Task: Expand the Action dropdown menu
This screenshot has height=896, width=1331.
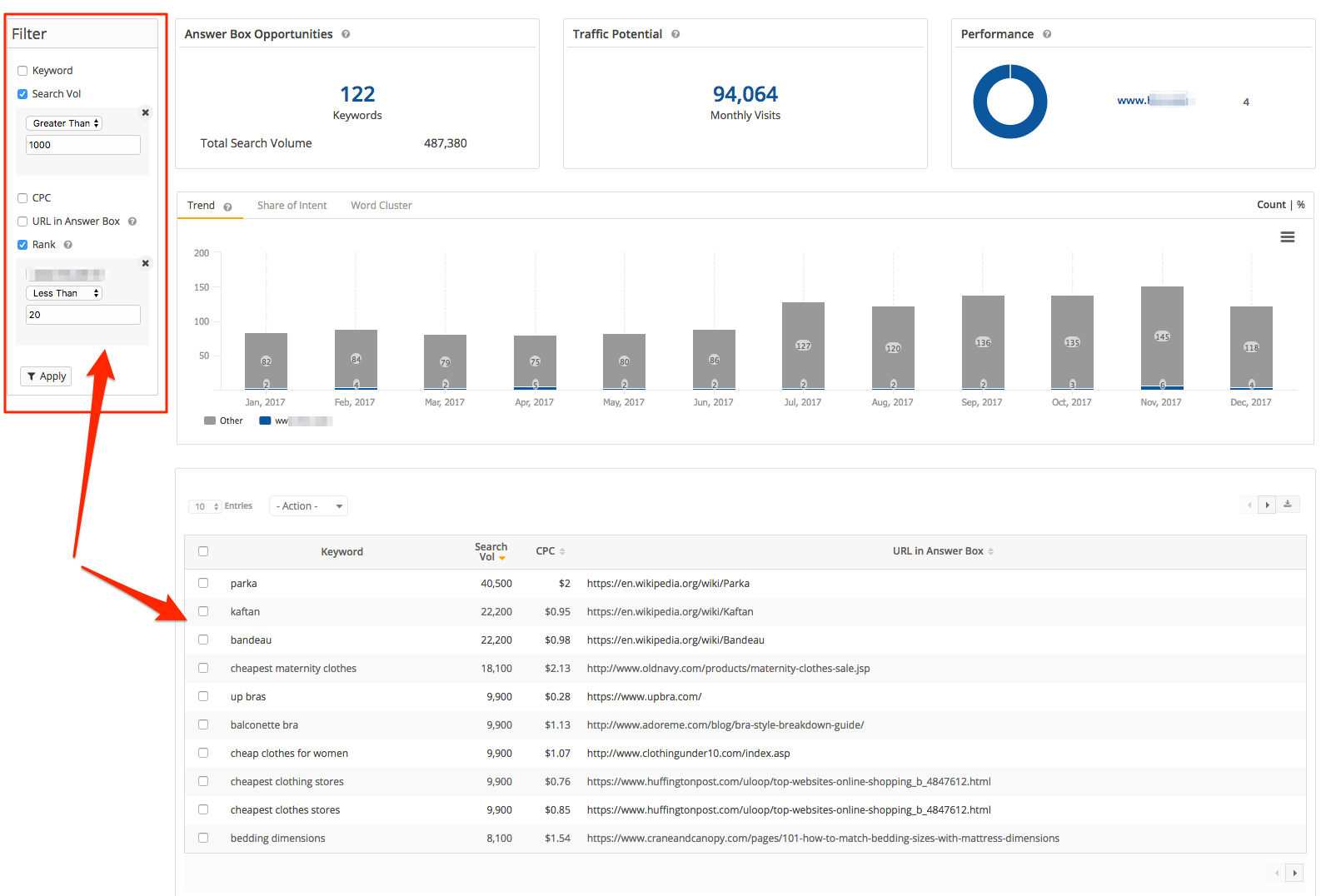Action: click(x=308, y=506)
